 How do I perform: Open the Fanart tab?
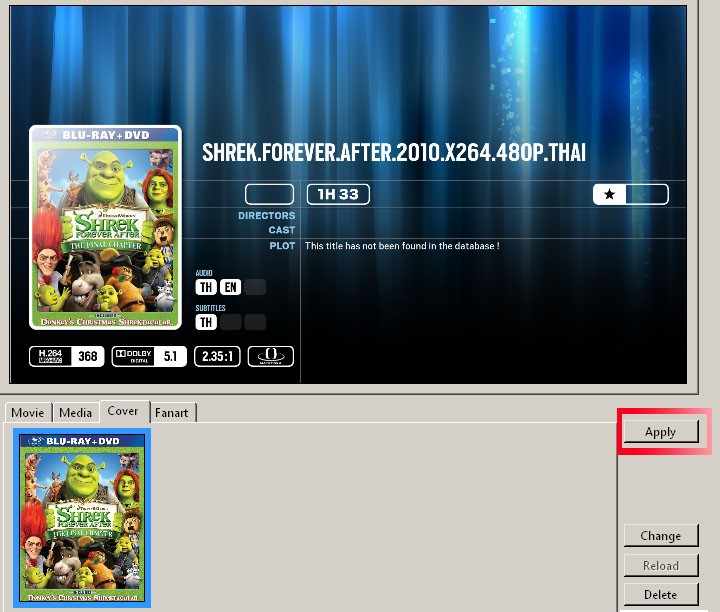(x=172, y=412)
